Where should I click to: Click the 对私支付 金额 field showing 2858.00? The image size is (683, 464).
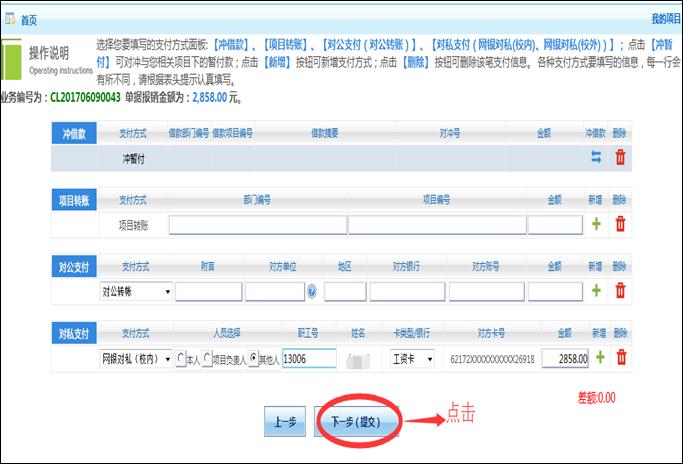[x=565, y=359]
